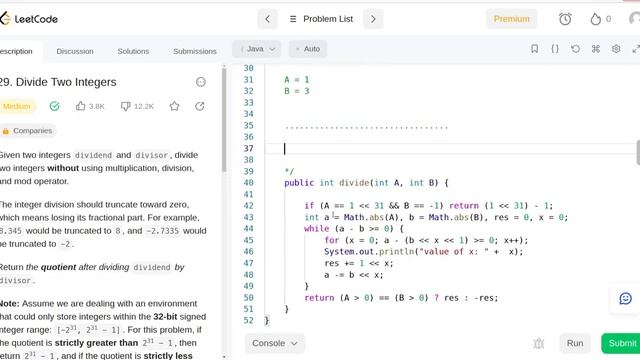Click the description panel scrollbar

coord(224,119)
